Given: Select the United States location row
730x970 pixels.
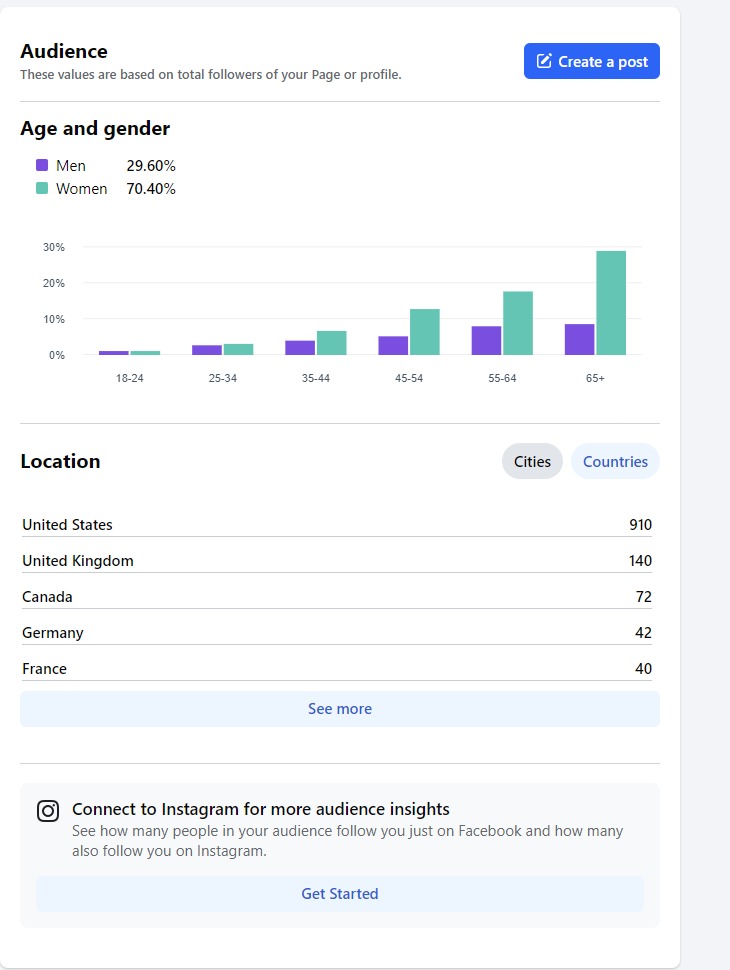Looking at the screenshot, I should pos(337,525).
